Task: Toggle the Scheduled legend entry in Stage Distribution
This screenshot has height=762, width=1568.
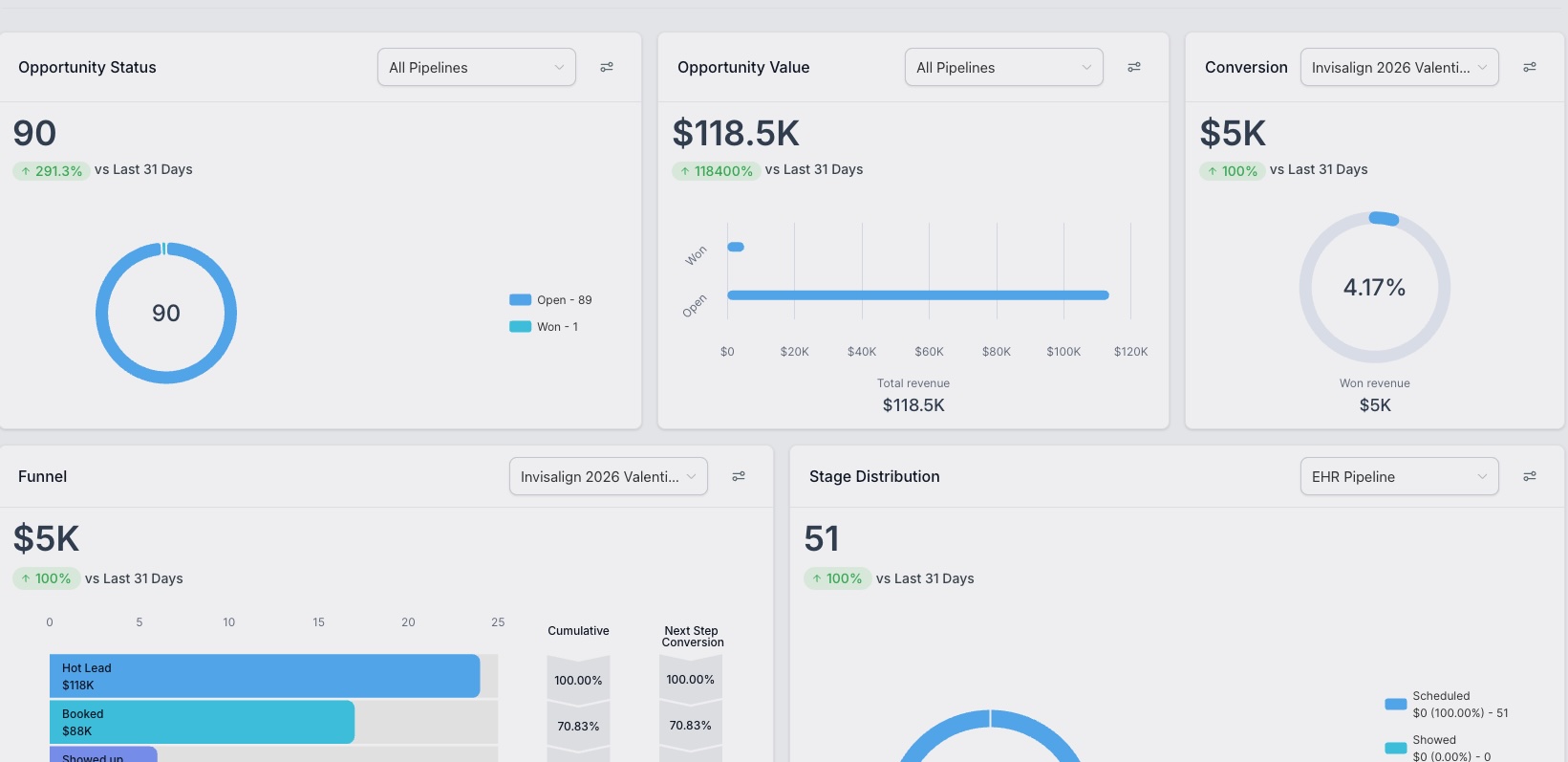Action: 1447,705
